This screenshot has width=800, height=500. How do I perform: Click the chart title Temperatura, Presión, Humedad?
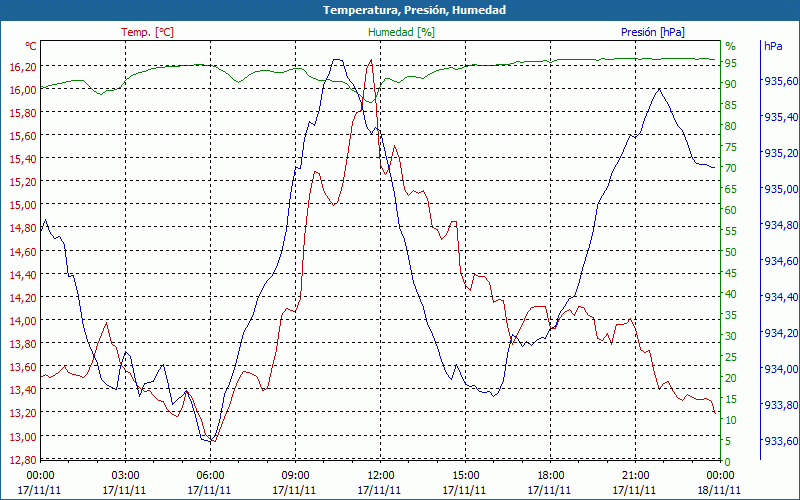414,10
